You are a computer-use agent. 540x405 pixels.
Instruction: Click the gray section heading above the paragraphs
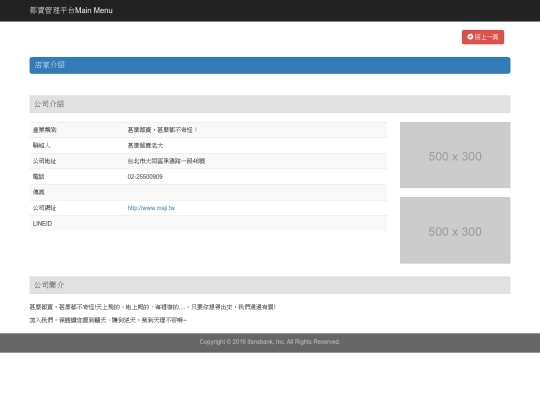(270, 285)
